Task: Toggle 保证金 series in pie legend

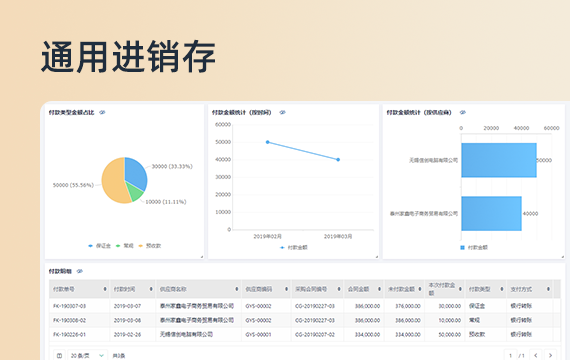Action: pyautogui.click(x=99, y=246)
